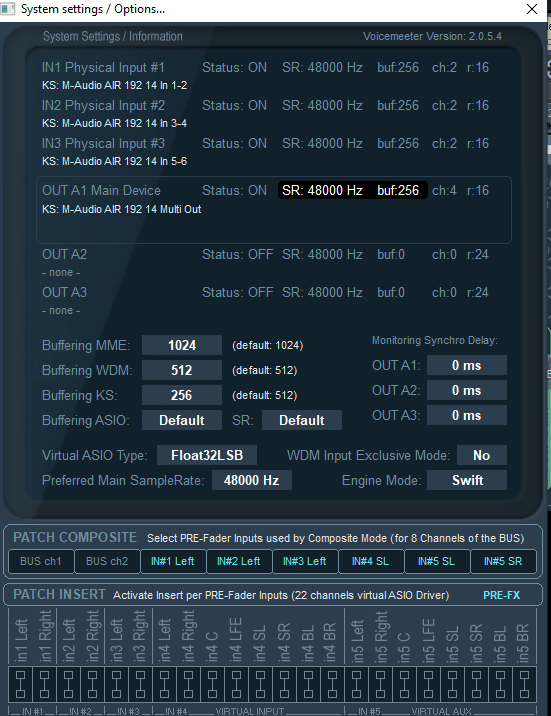
Task: Enable insert on in5 Right channel
Action: (x=380, y=684)
